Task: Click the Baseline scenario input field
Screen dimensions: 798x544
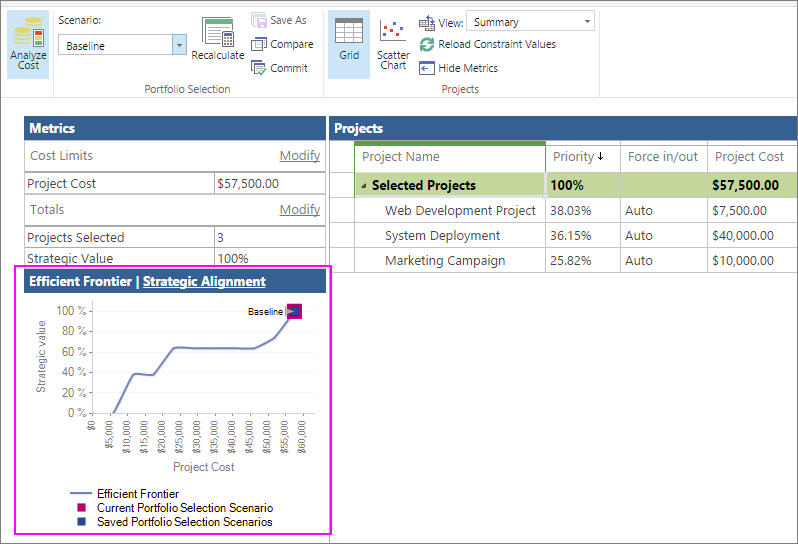Action: pyautogui.click(x=116, y=45)
